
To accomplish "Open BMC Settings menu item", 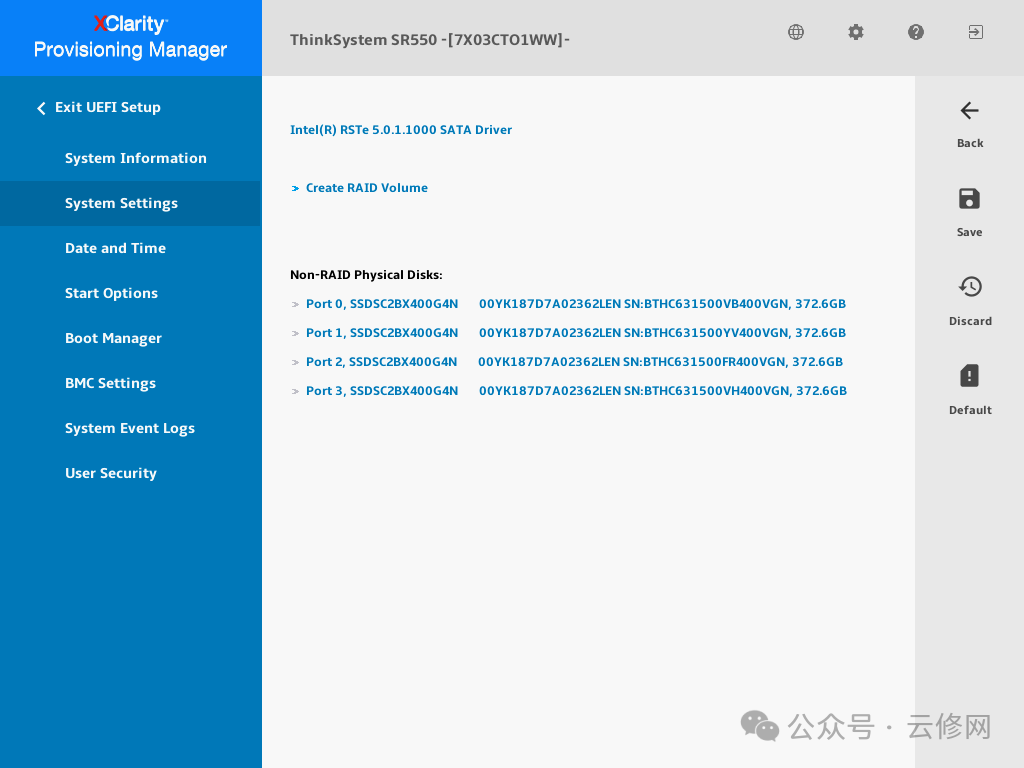I will [x=110, y=383].
